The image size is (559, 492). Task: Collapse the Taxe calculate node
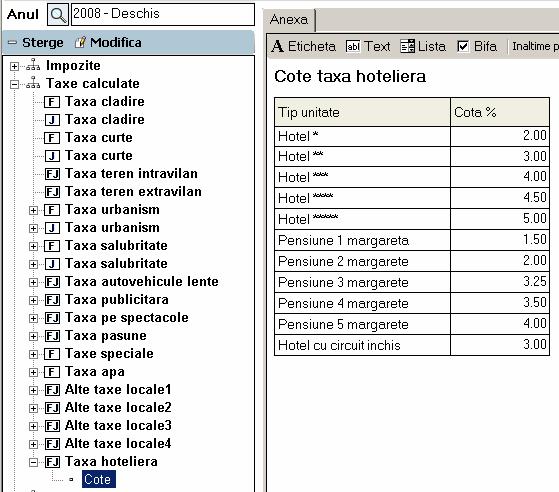point(14,84)
